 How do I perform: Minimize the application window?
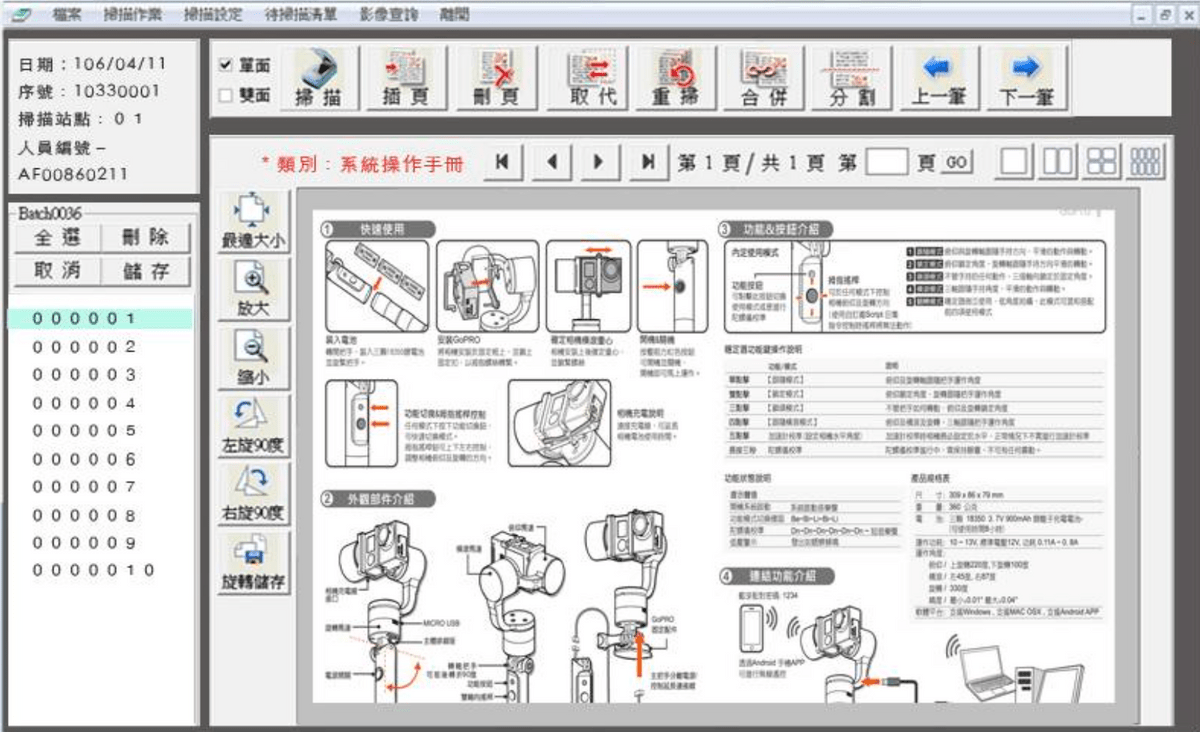1141,15
